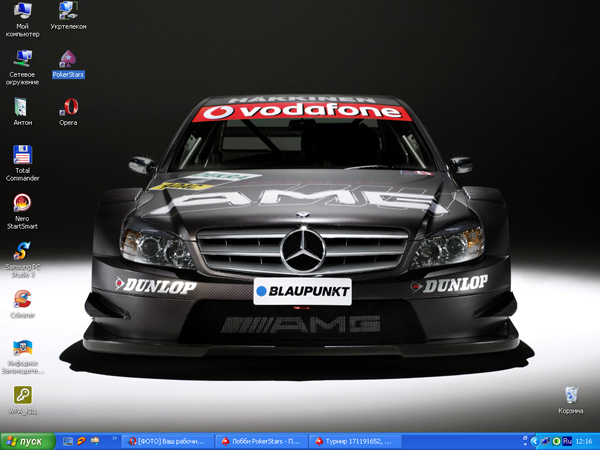Viewport: 600px width, 450px height.
Task: Open the Укртелеком connection shortcut
Action: click(x=68, y=13)
